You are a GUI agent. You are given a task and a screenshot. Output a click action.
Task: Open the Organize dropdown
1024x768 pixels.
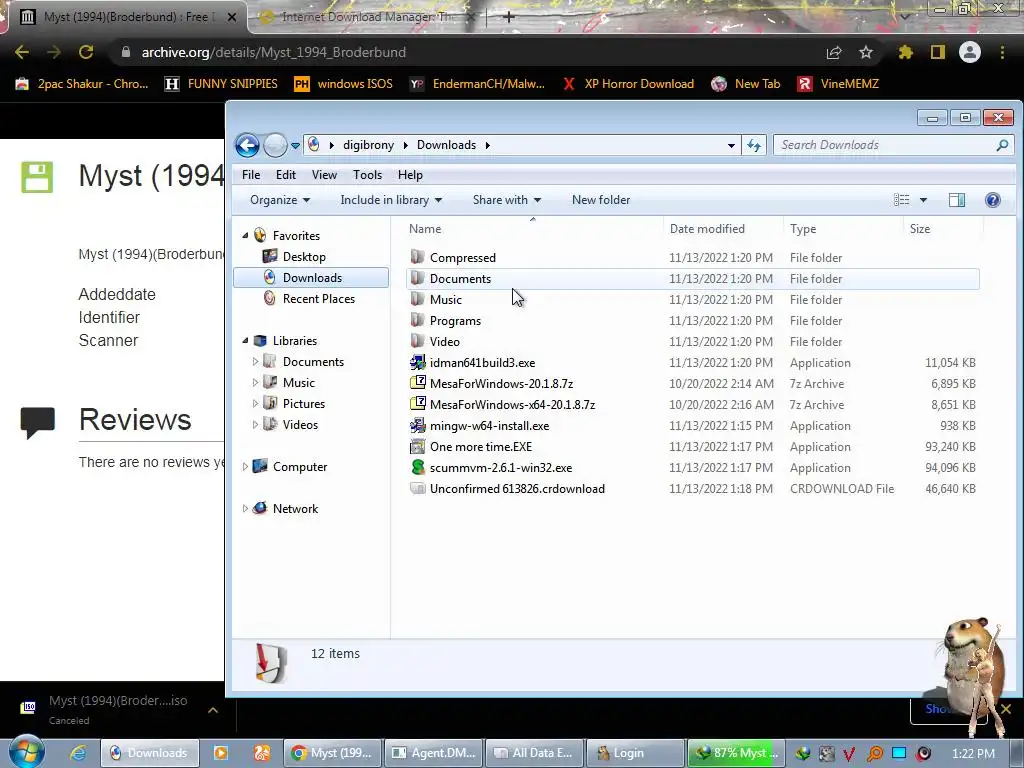280,200
